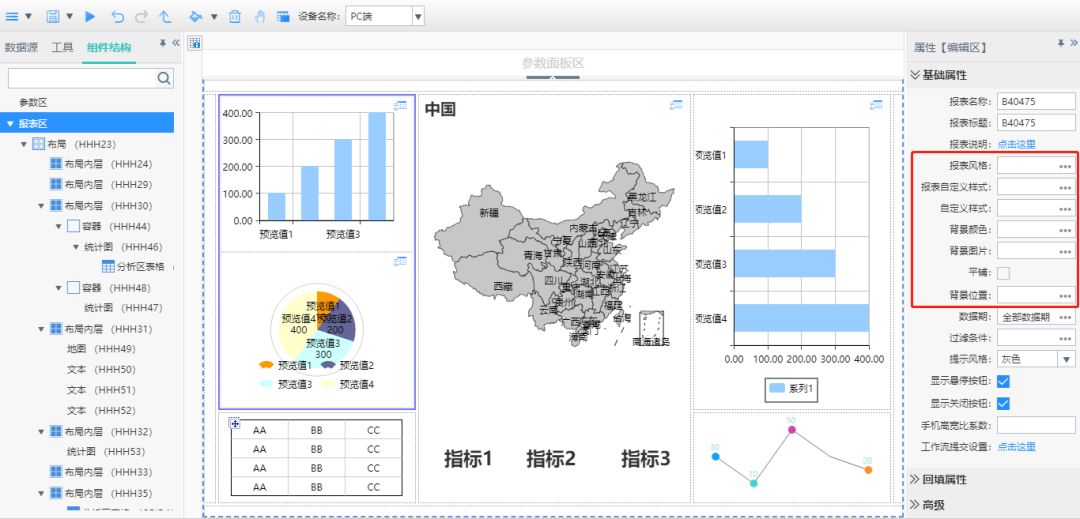Click the Undo arrow in toolbar
The image size is (1080, 519).
tap(118, 16)
